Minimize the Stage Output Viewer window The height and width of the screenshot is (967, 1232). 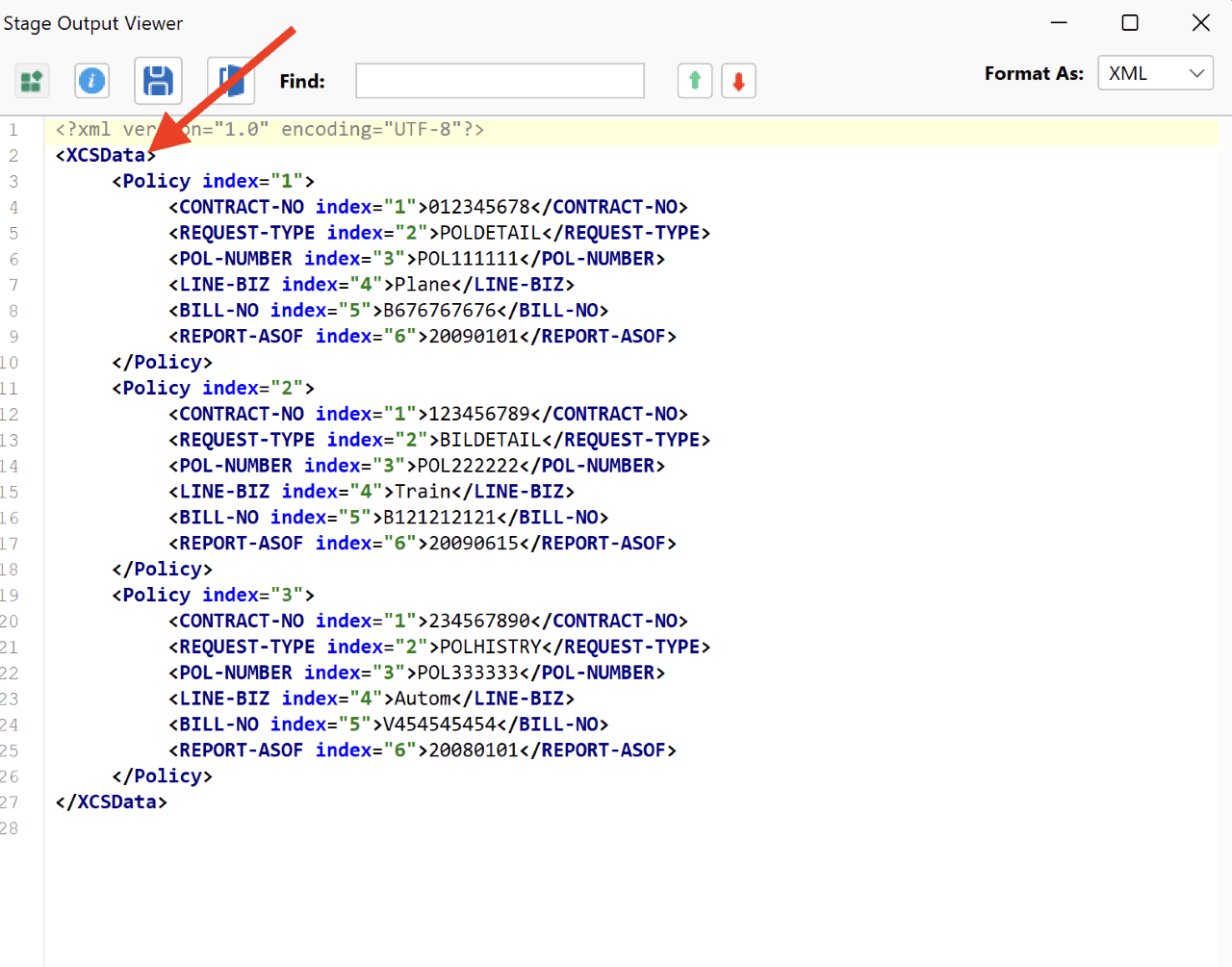coord(1059,23)
